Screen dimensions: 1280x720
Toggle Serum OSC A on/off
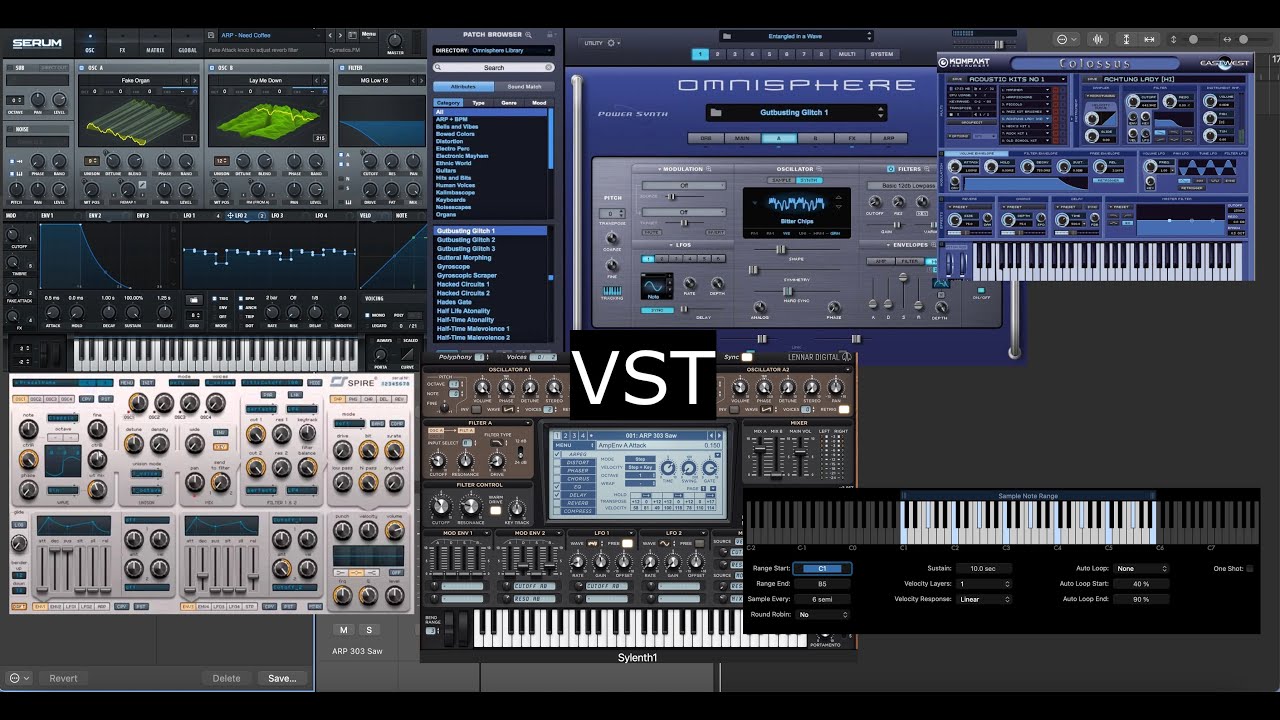click(x=81, y=68)
